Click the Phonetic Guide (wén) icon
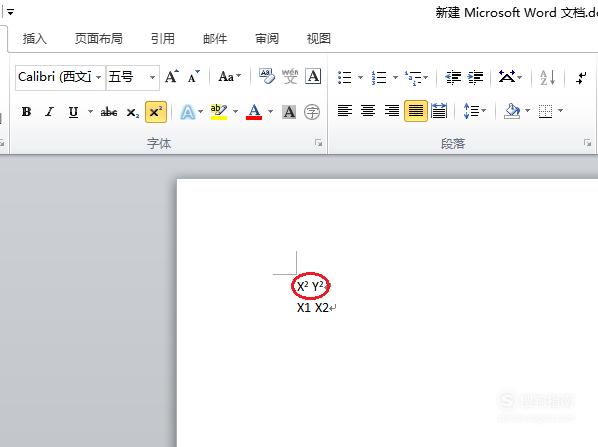 coord(290,76)
